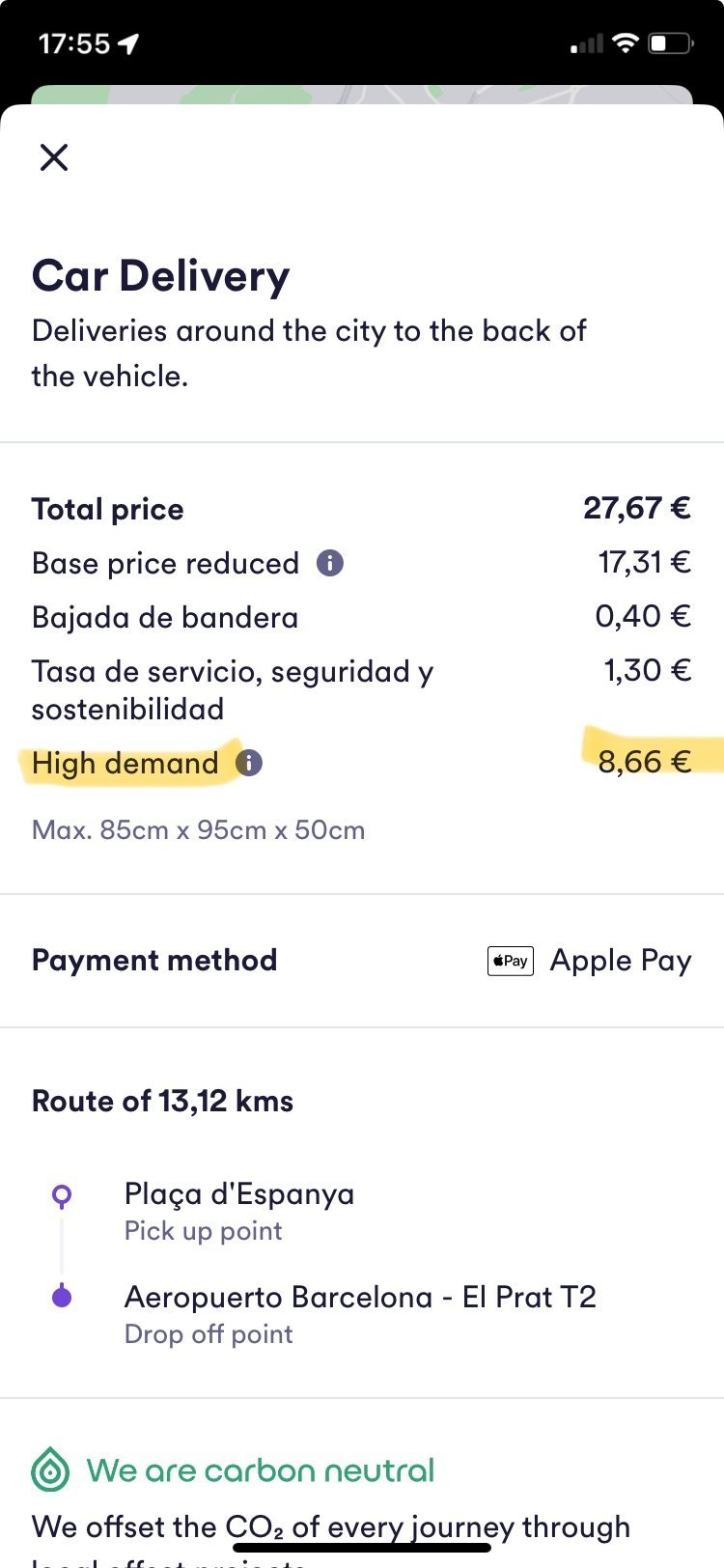Tap the We are carbon neutral heading

(261, 1470)
